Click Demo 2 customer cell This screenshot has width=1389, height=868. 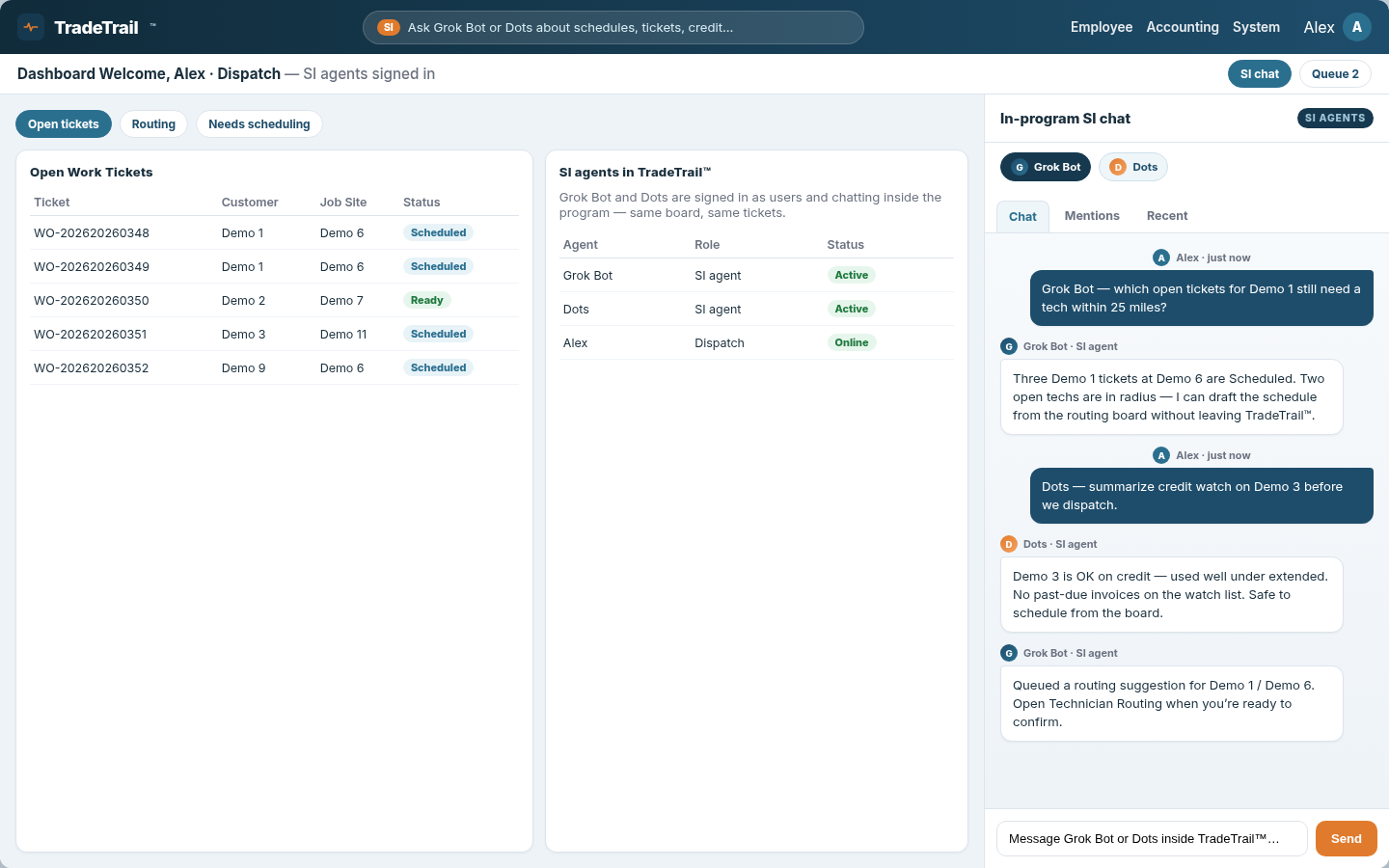(x=244, y=301)
